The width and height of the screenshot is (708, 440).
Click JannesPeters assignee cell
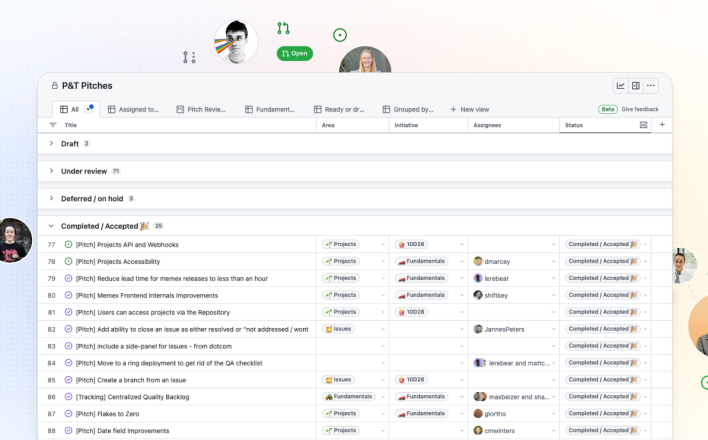click(x=513, y=329)
